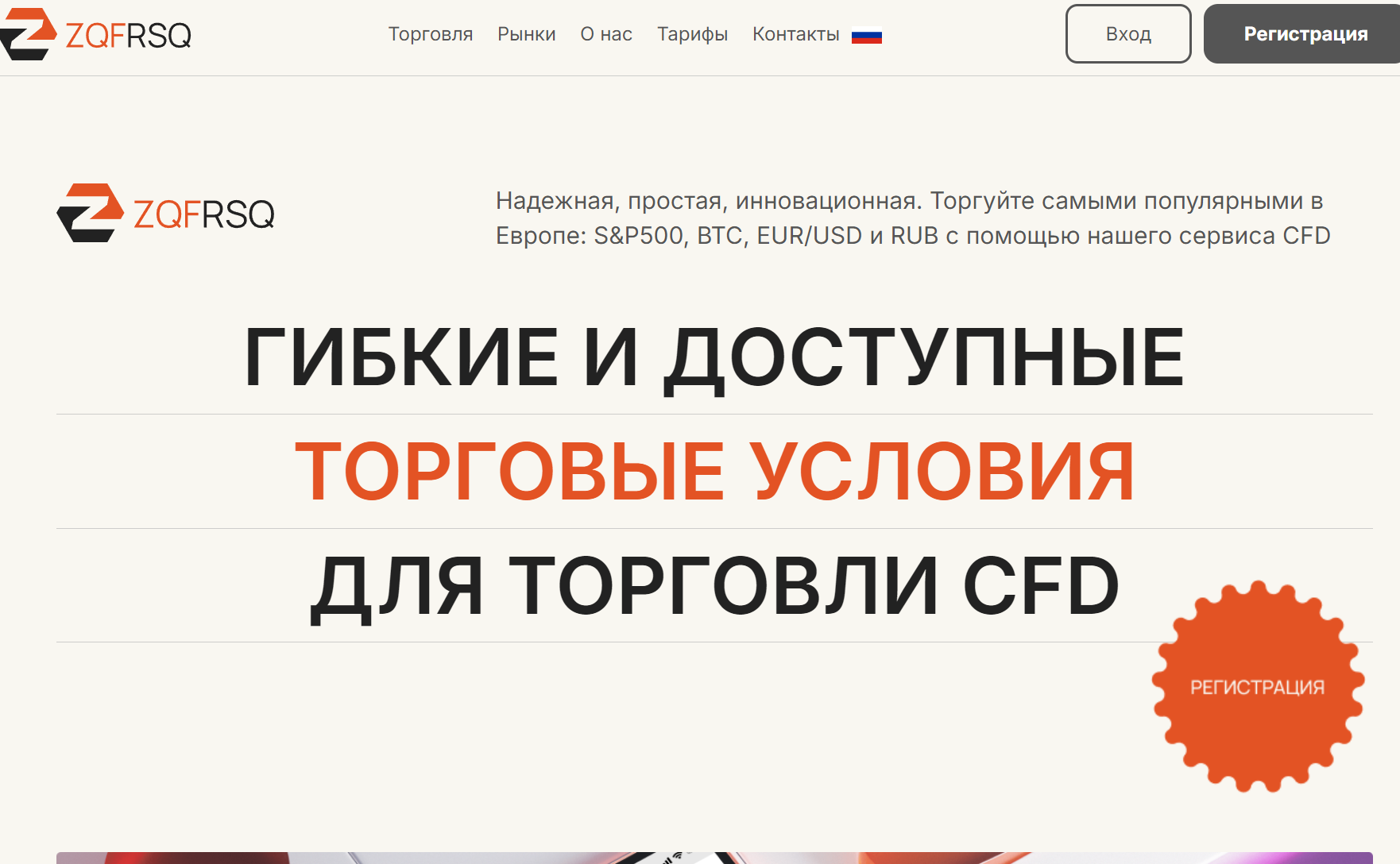Click the banner image at page bottom
The image size is (1400, 864).
click(x=714, y=858)
